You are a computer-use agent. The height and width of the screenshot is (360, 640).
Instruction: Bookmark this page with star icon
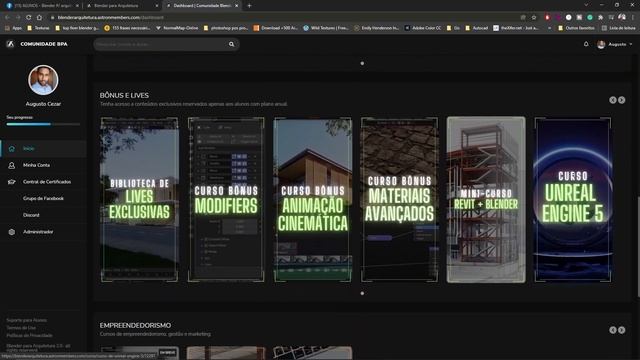[534, 18]
